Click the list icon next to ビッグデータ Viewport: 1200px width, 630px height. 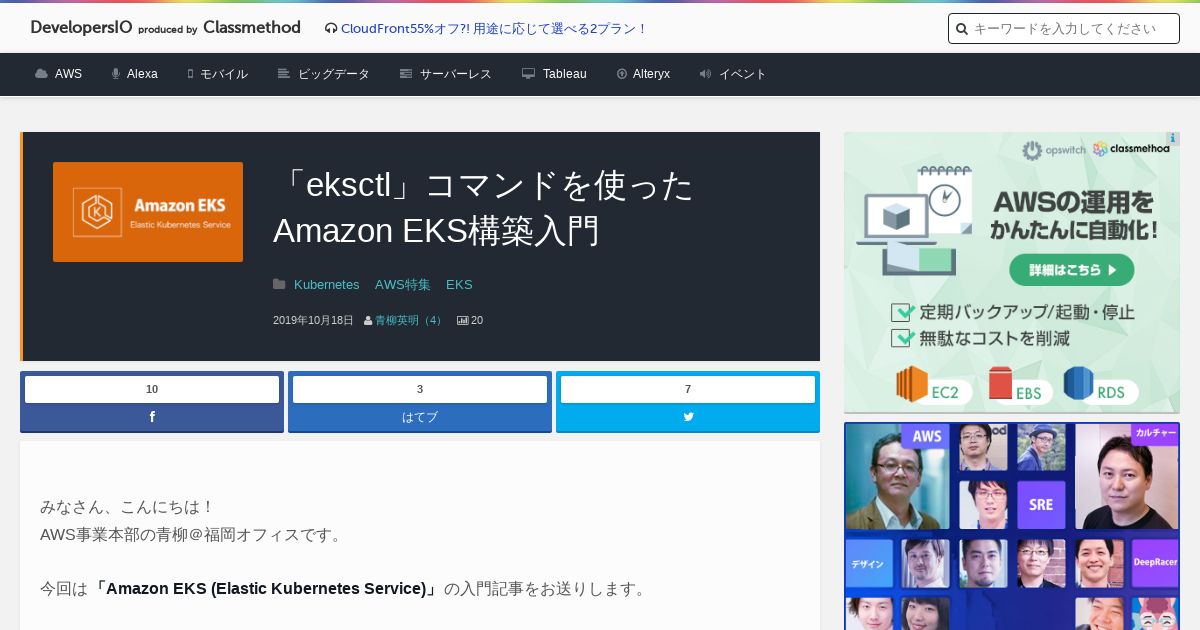(284, 74)
